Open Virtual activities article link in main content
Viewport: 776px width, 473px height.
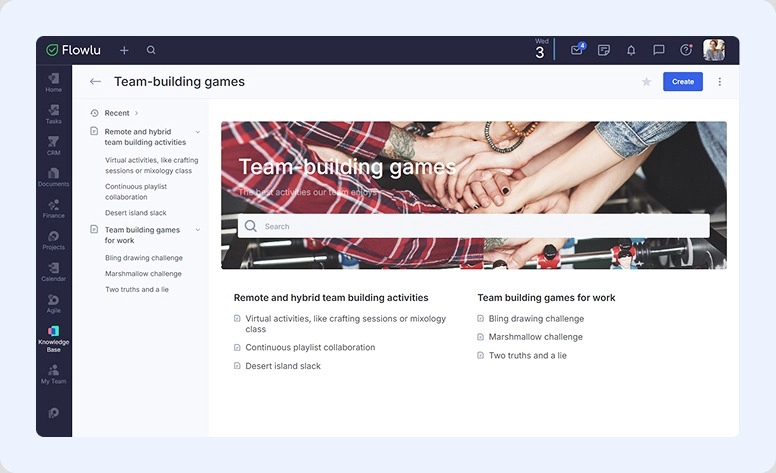(x=345, y=324)
